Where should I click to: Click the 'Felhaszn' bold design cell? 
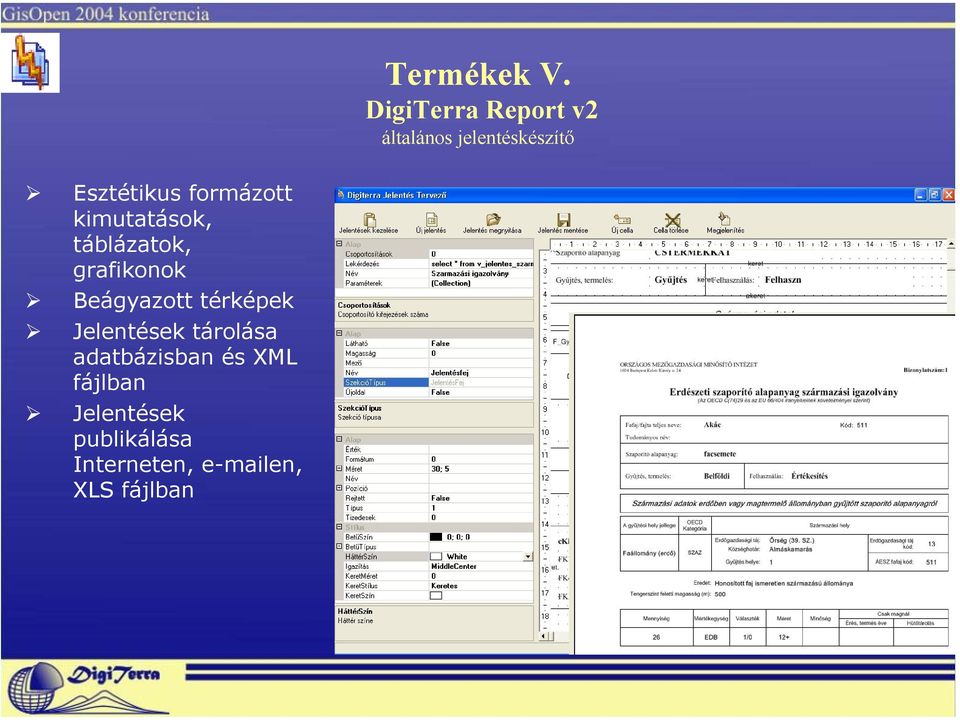[x=783, y=279]
